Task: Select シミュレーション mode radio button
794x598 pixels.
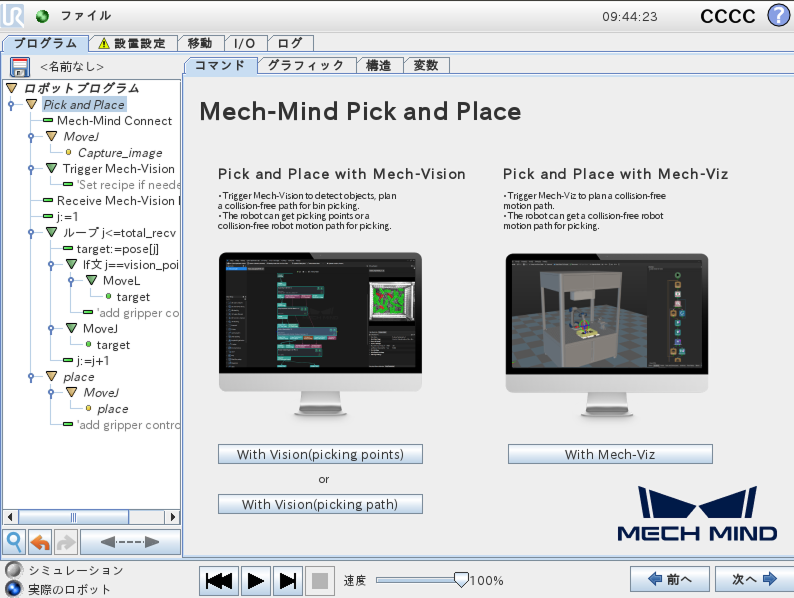Action: 14,570
